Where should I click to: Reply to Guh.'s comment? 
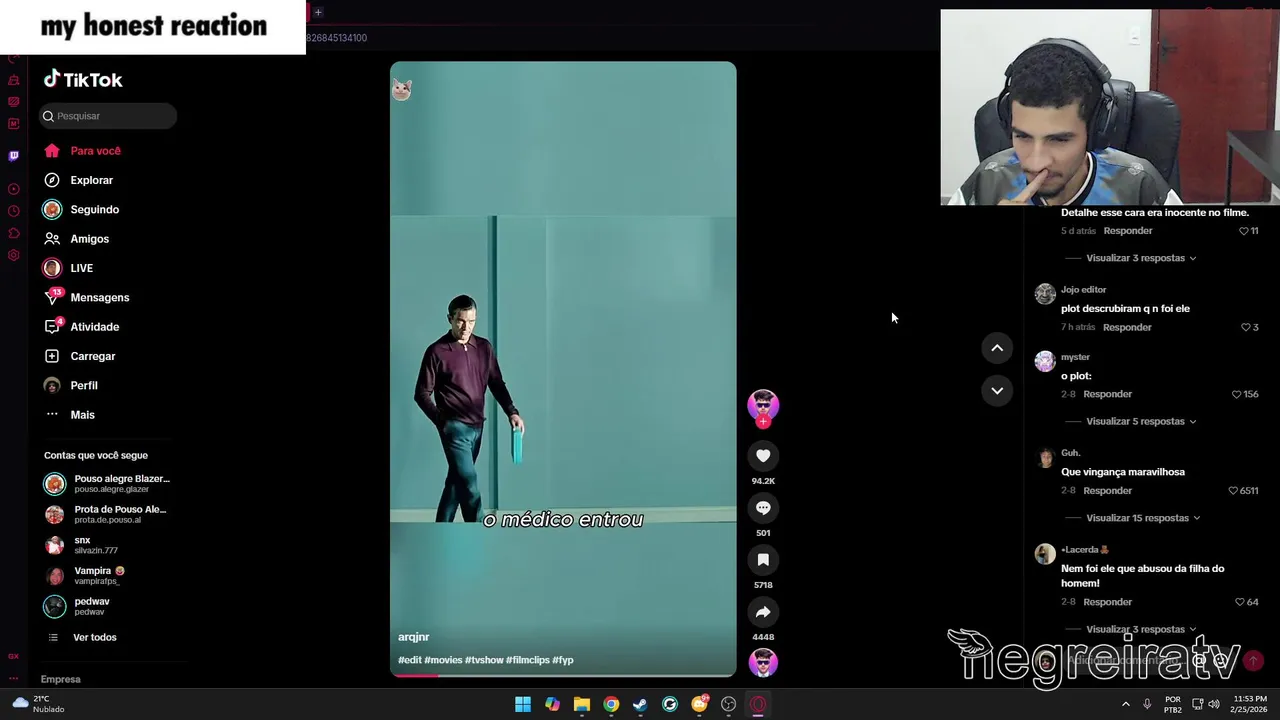coord(1107,491)
